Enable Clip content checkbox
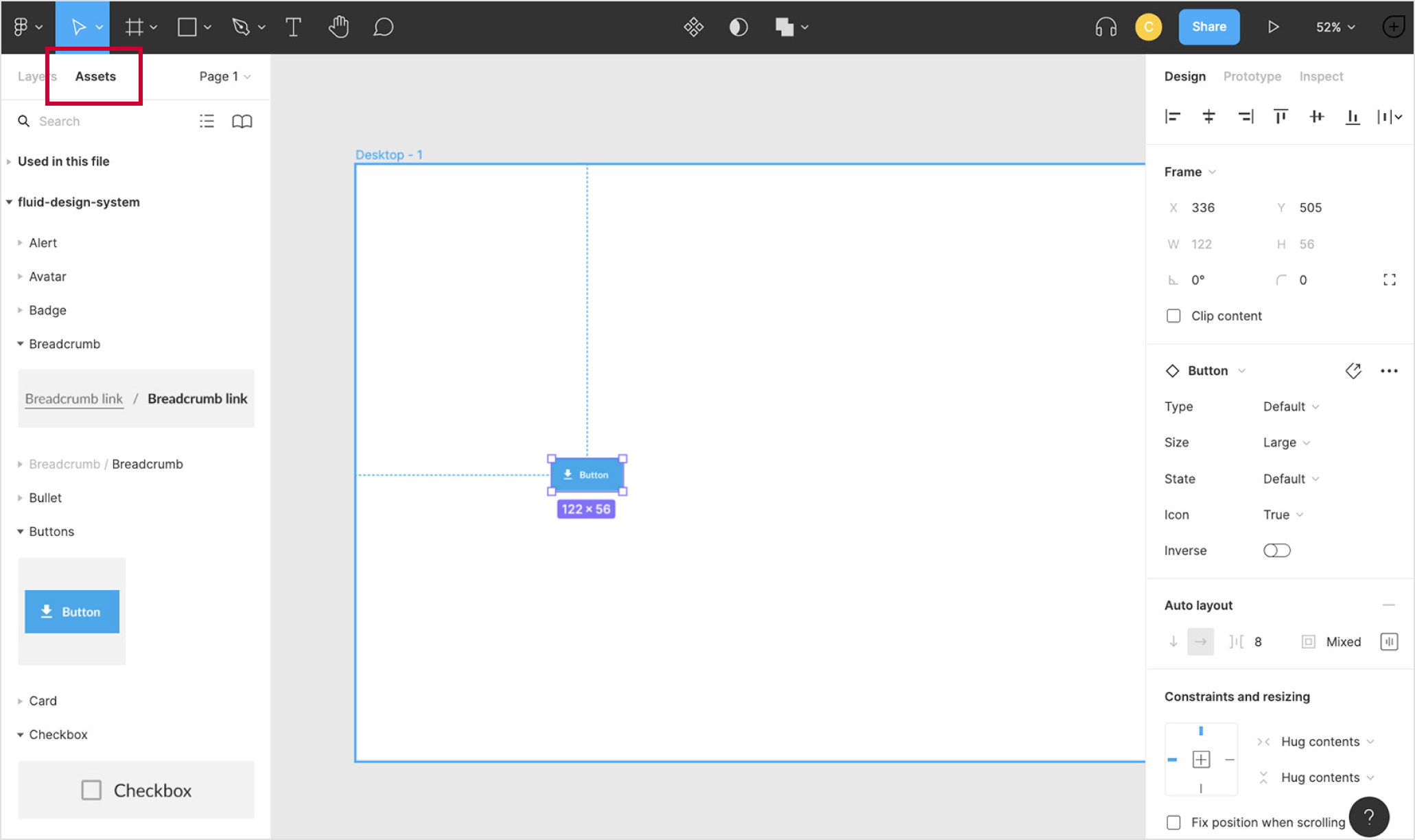The height and width of the screenshot is (840, 1415). tap(1174, 316)
